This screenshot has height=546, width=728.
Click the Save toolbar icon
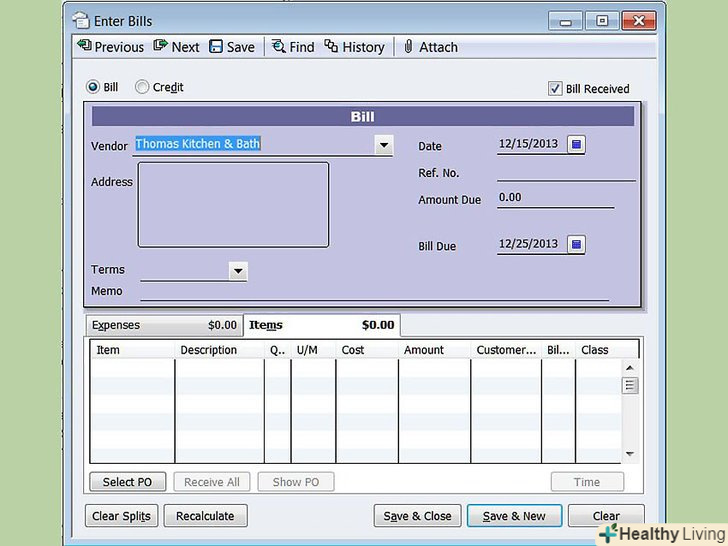tap(231, 47)
